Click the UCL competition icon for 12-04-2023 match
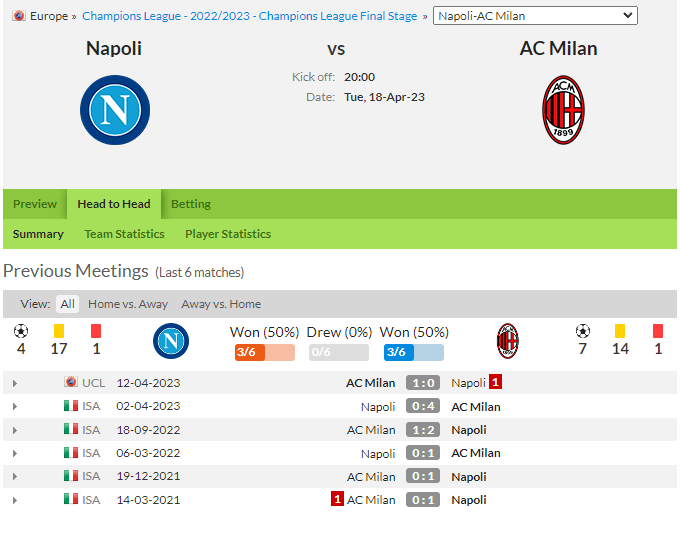This screenshot has width=680, height=548. (x=71, y=382)
